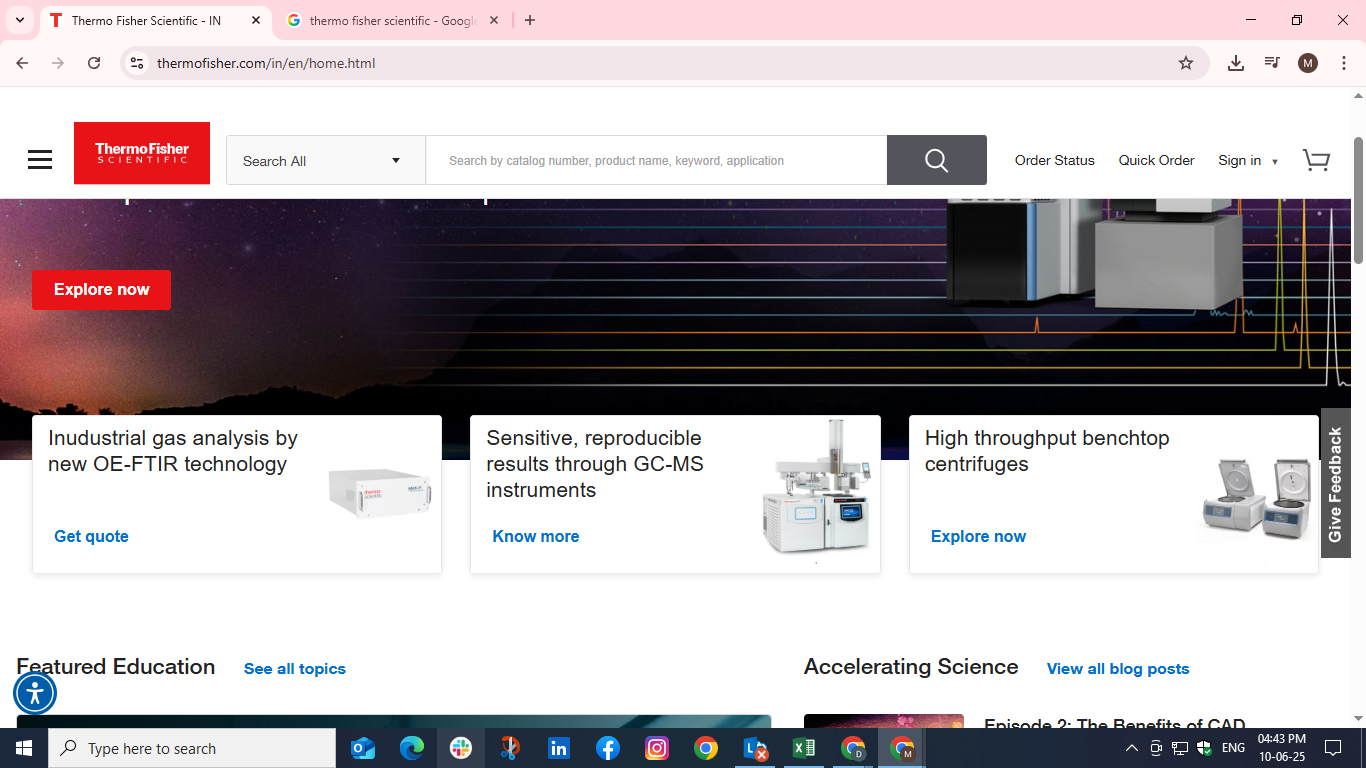
Task: Close the Google search tab
Action: pyautogui.click(x=494, y=20)
